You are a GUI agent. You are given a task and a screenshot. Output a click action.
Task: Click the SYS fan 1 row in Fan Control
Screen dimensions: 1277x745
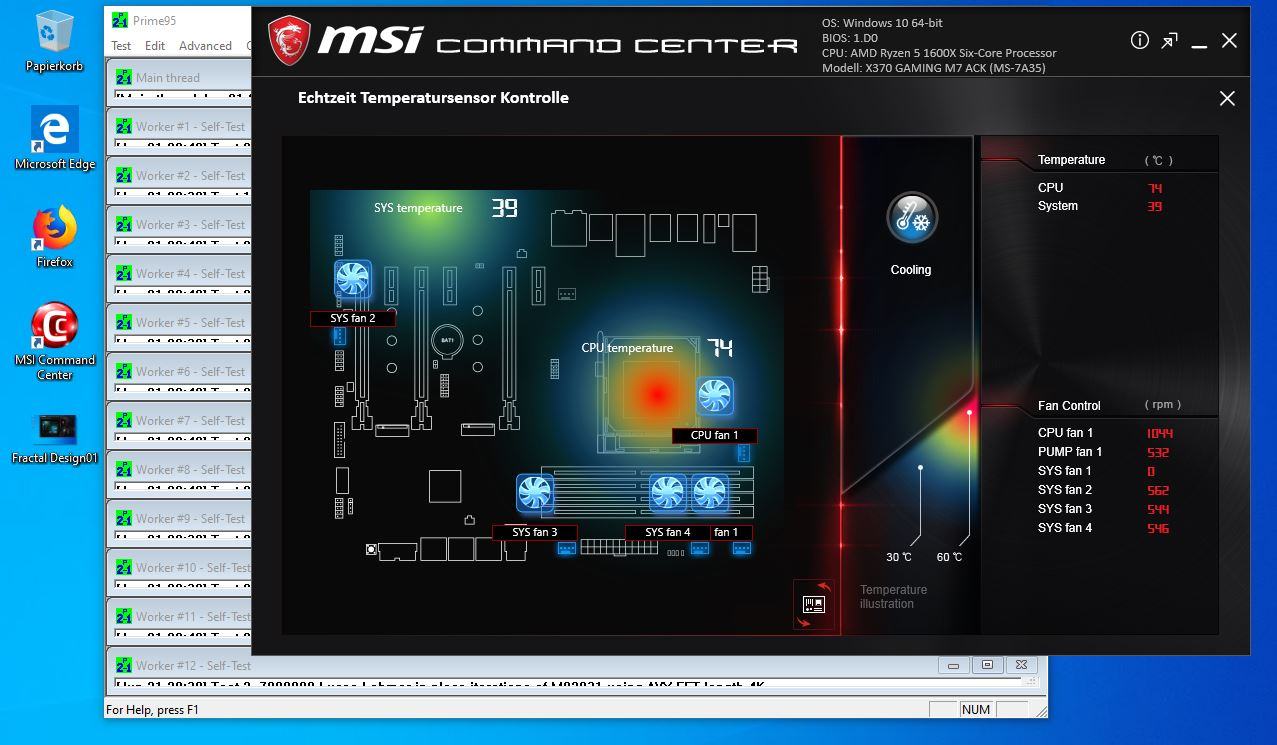1104,471
